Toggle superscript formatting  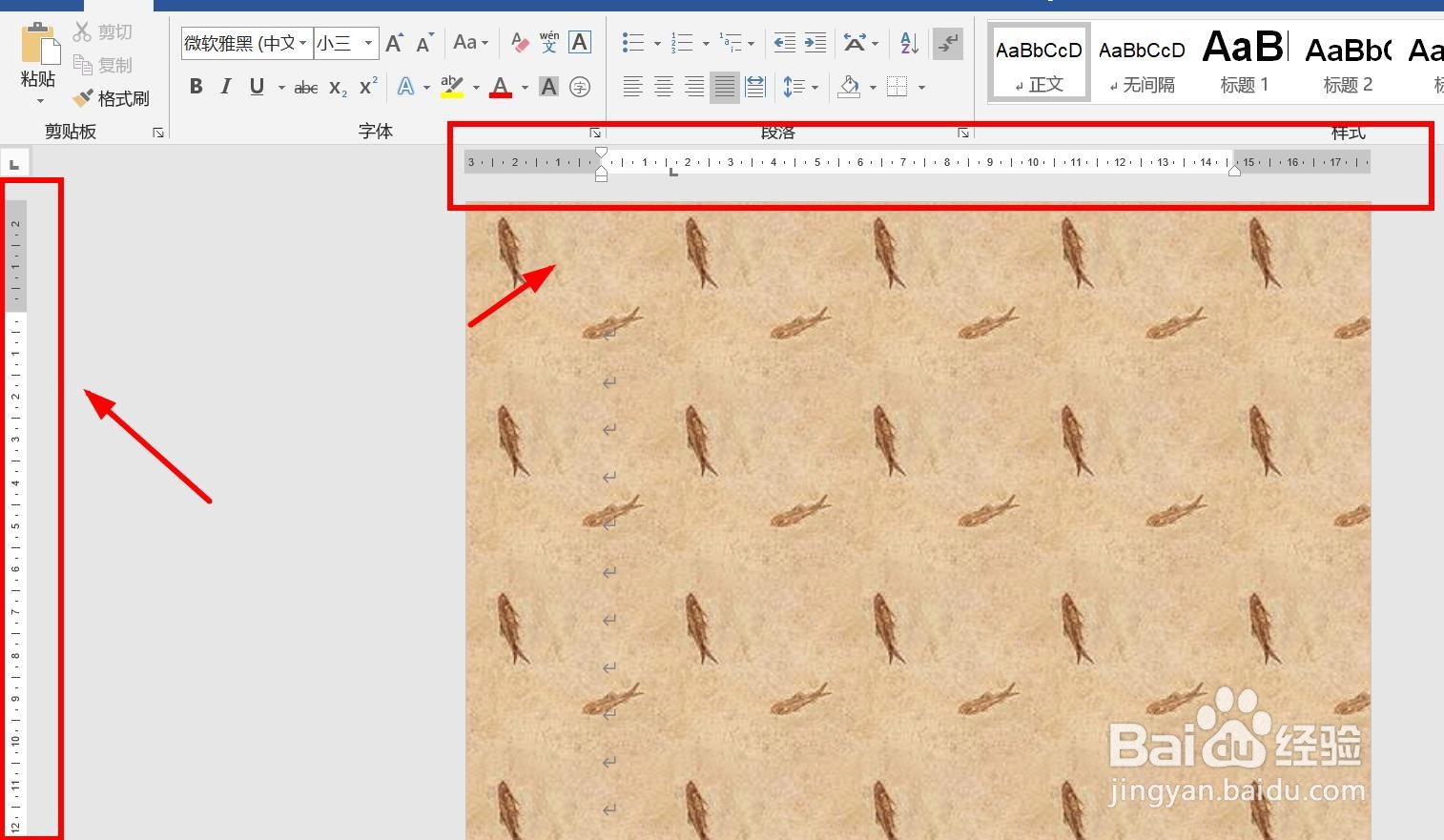(x=368, y=87)
